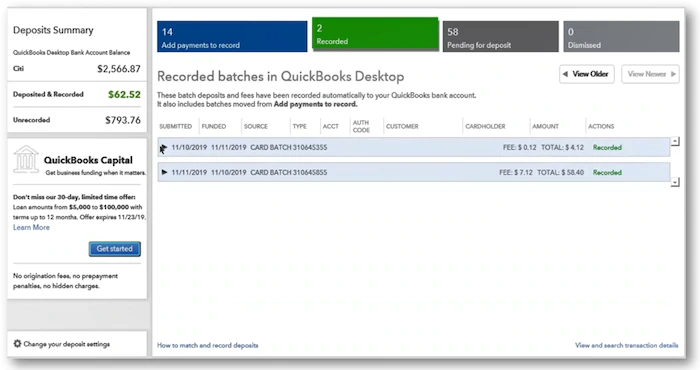Click Recorded status of the $4.12 batch

coord(607,147)
